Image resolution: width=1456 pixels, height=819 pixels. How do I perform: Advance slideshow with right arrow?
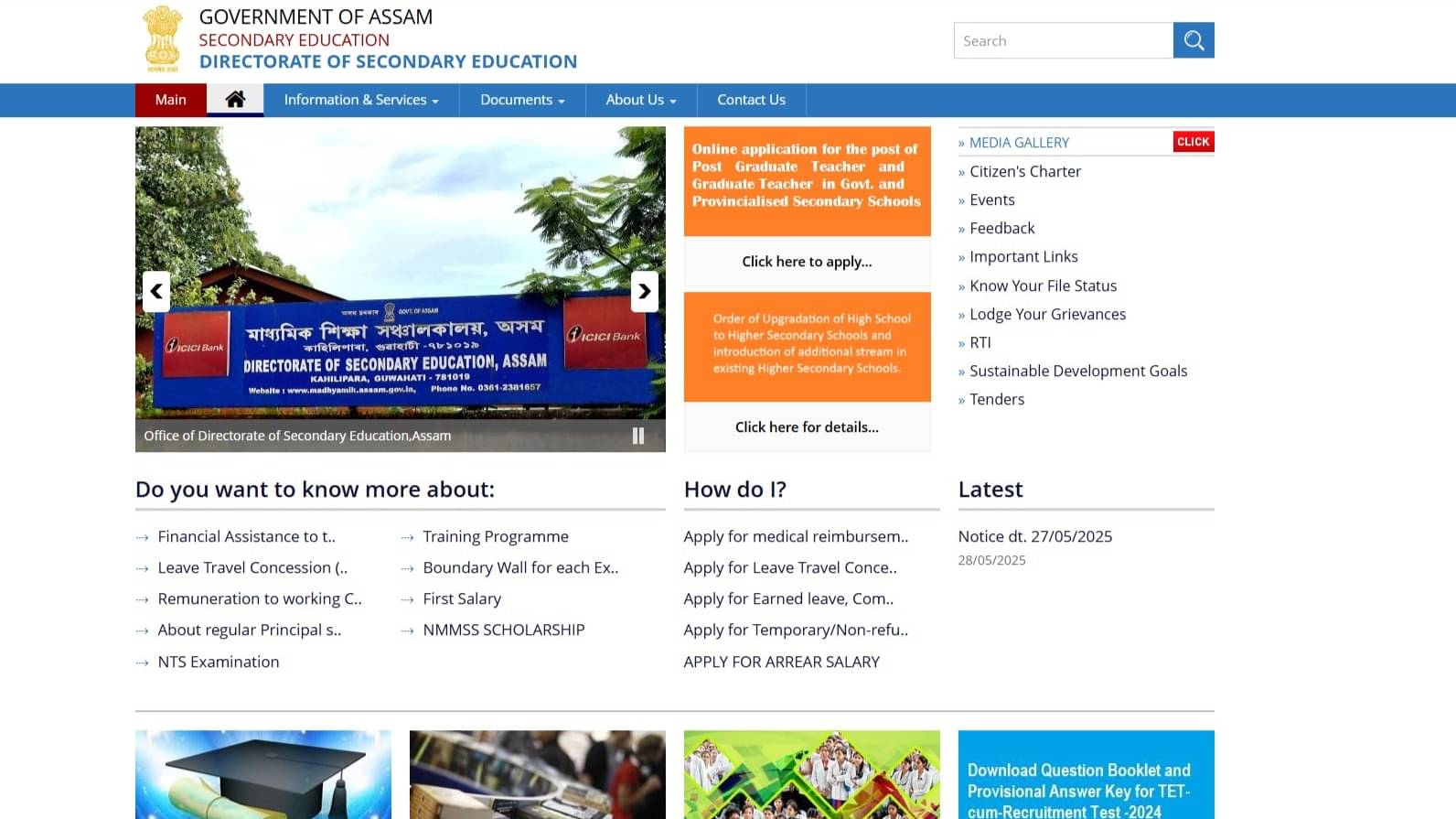pyautogui.click(x=645, y=291)
